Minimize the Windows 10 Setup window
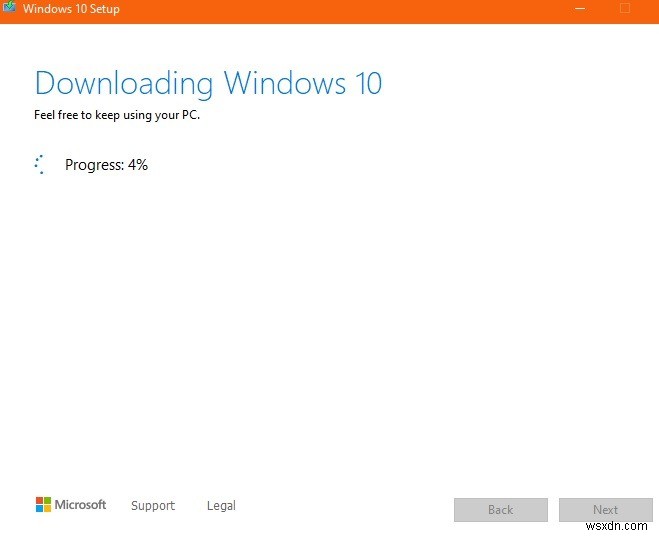This screenshot has height=536, width=659. [x=580, y=8]
